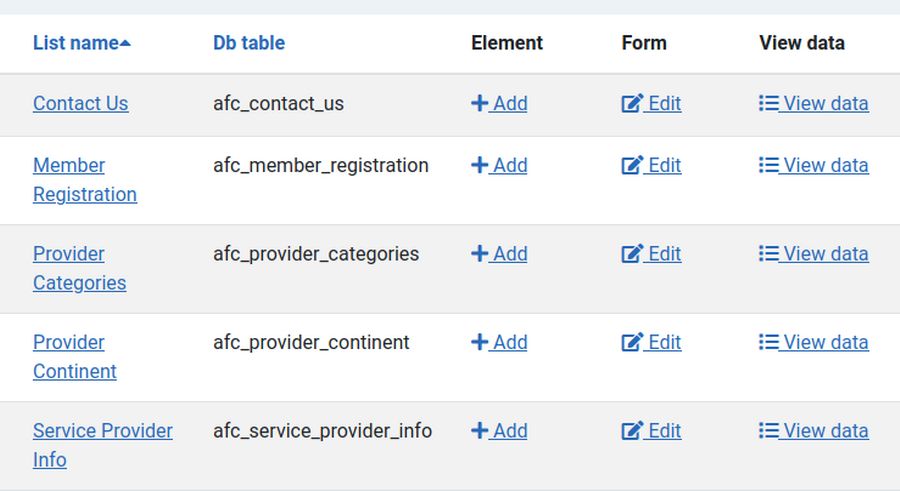Sort by Db table column header
The image size is (900, 491).
(x=249, y=43)
